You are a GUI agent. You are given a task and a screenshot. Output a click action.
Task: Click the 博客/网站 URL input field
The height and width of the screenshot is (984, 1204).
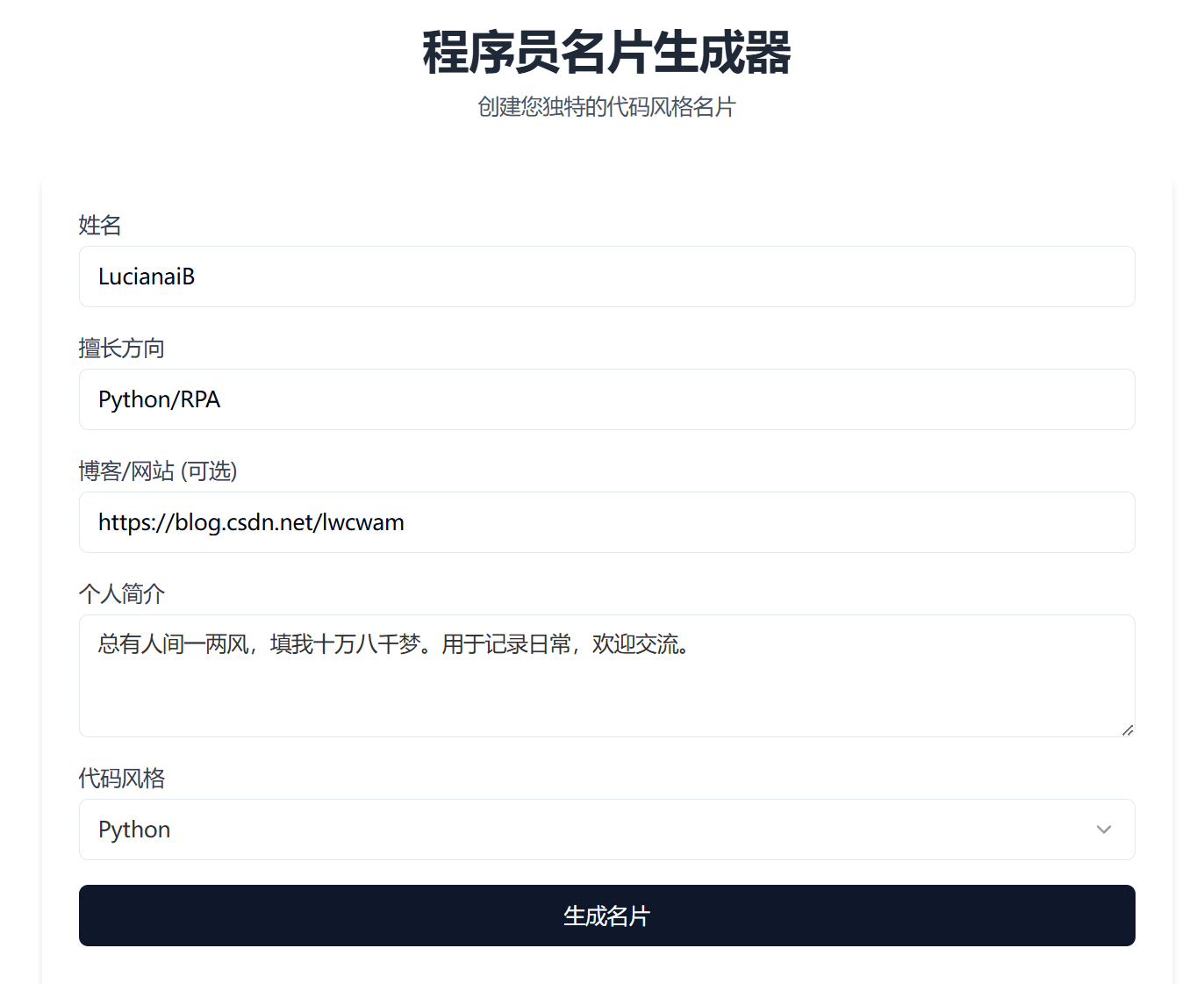coord(606,522)
